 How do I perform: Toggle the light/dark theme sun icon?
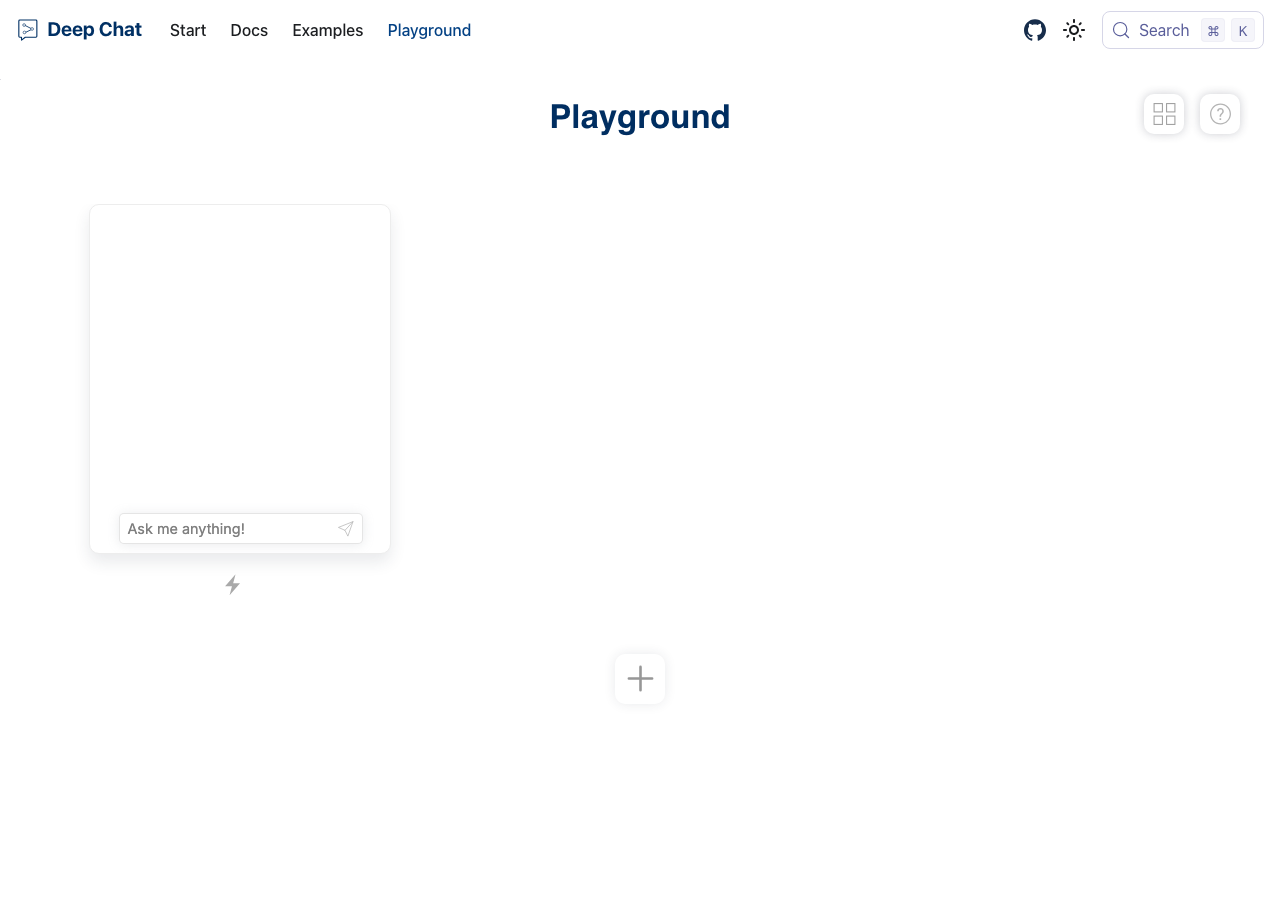point(1074,30)
